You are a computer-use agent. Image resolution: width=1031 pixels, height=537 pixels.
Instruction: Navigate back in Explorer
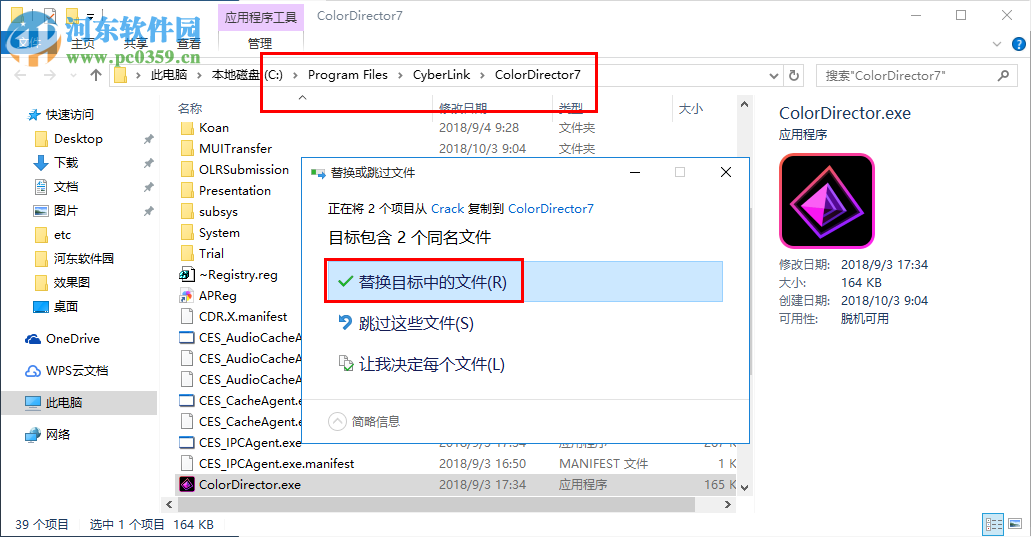pyautogui.click(x=20, y=75)
